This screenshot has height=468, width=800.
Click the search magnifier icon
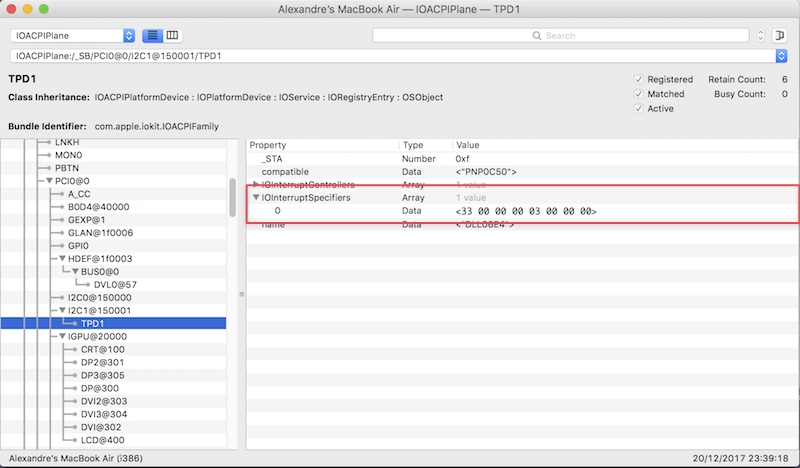pos(539,36)
